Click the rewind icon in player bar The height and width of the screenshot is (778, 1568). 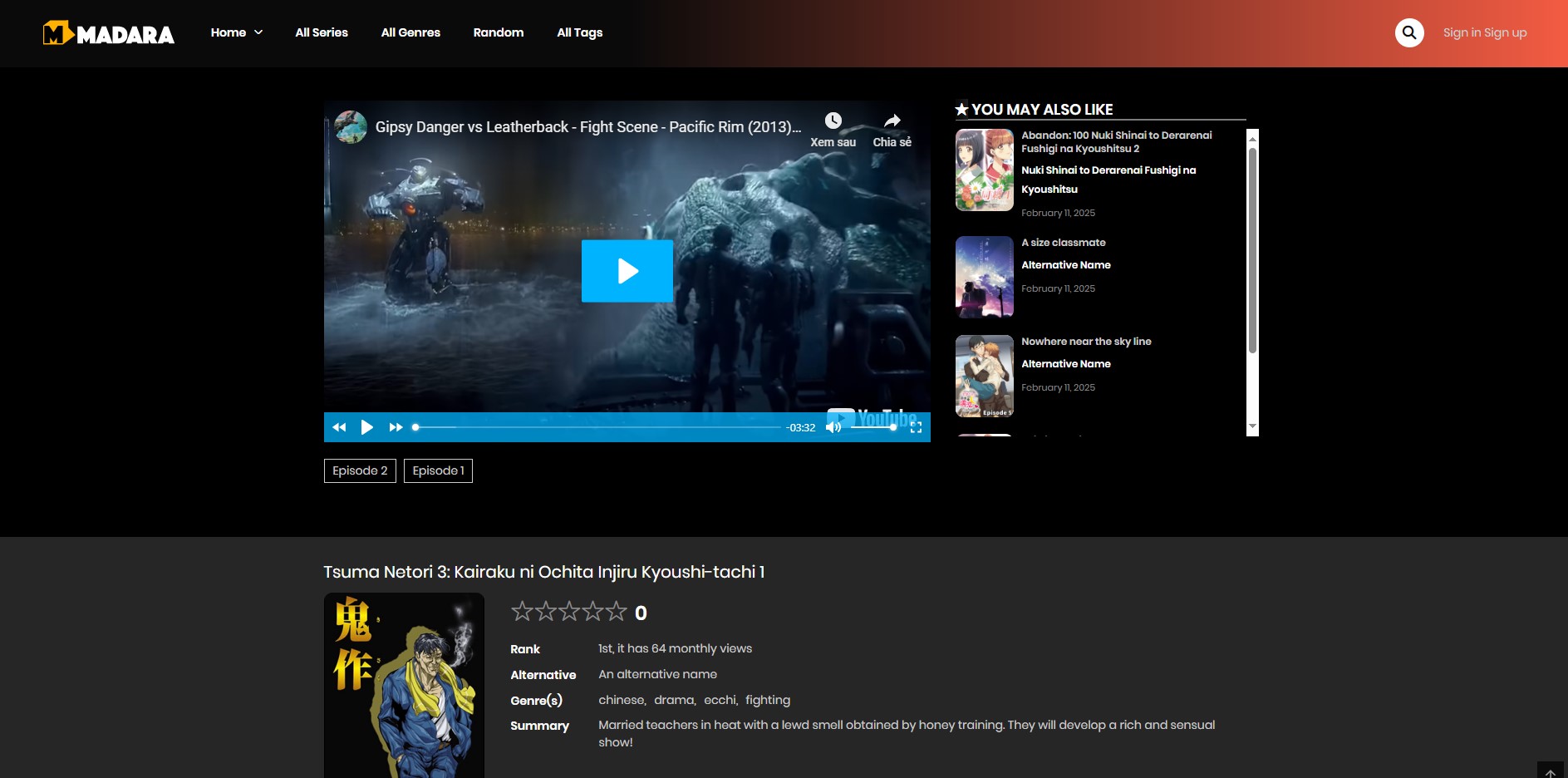[339, 427]
